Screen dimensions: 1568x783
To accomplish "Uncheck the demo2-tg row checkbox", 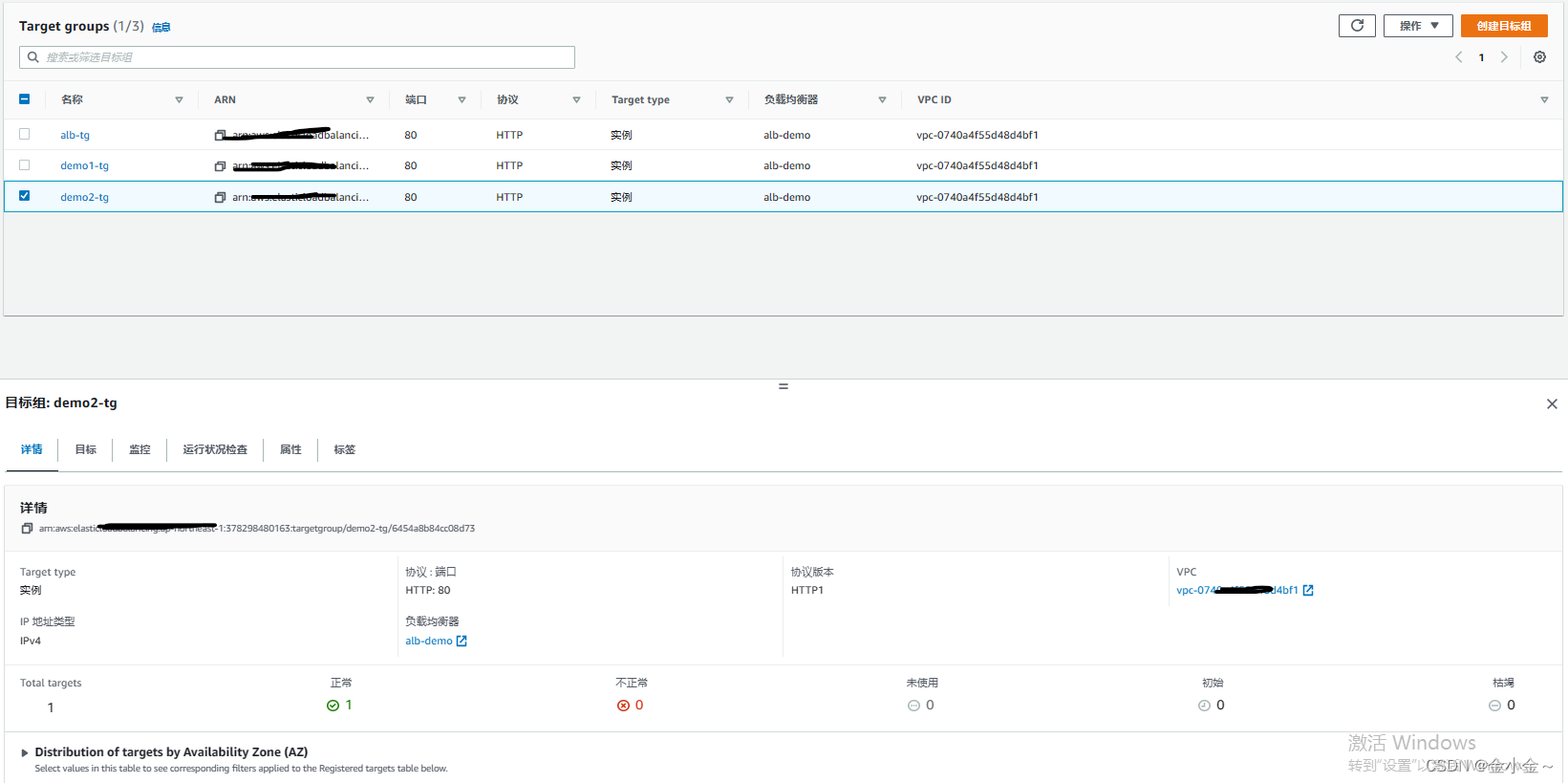I will [x=25, y=196].
